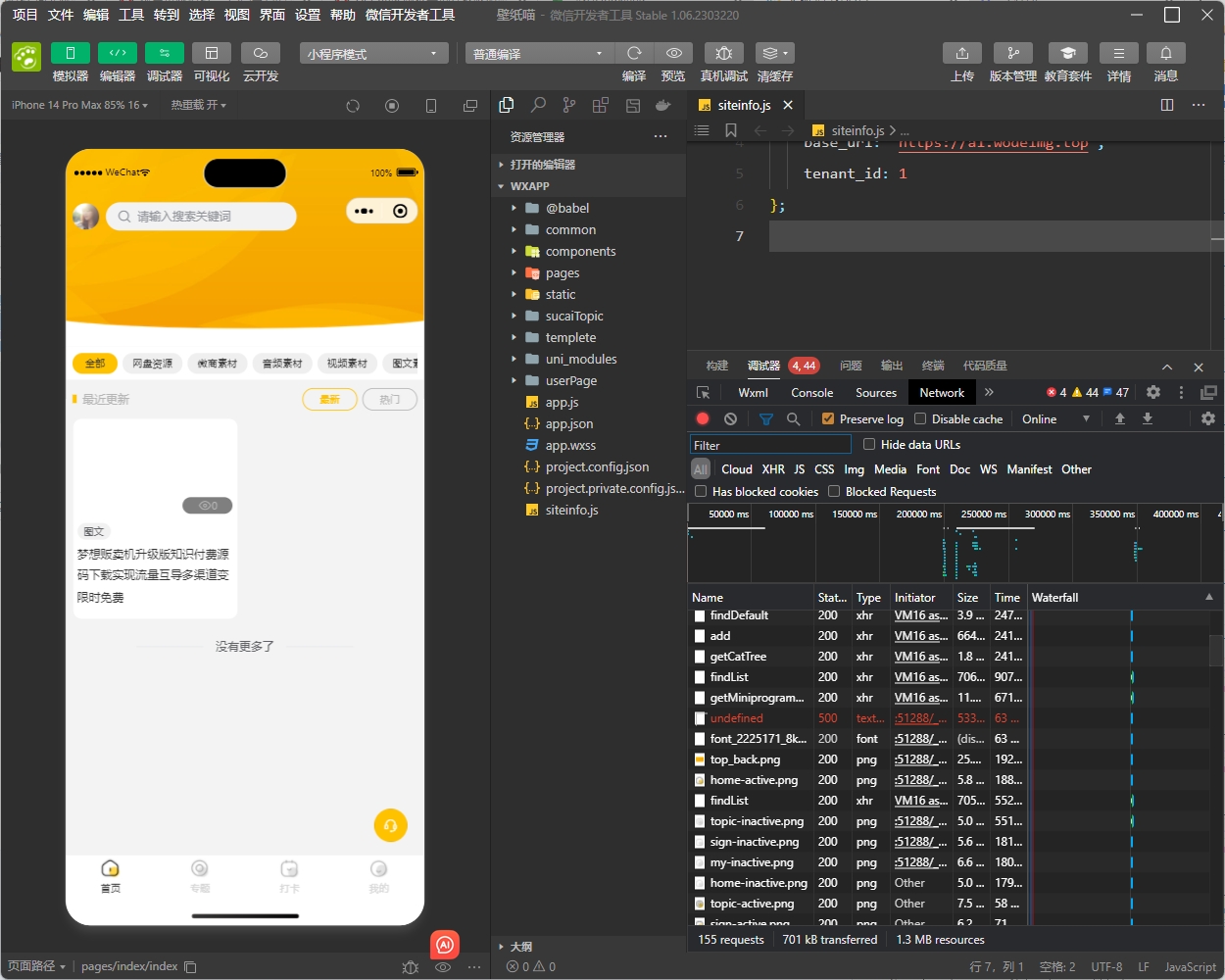Switch to the 问题 panel tab
This screenshot has height=980, width=1225.
851,366
